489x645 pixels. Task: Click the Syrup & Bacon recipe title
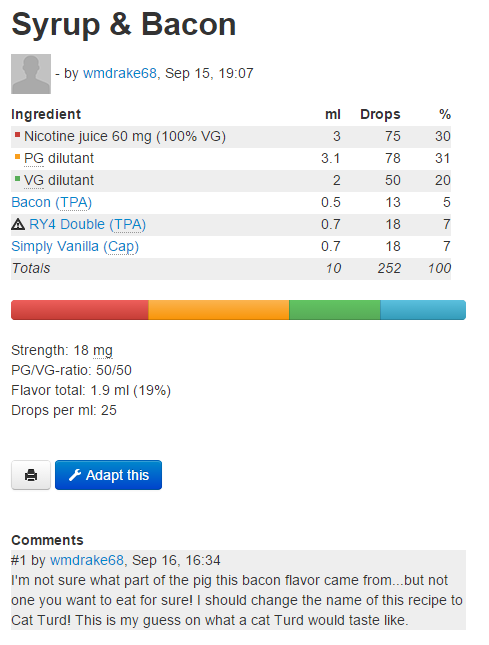tap(124, 25)
